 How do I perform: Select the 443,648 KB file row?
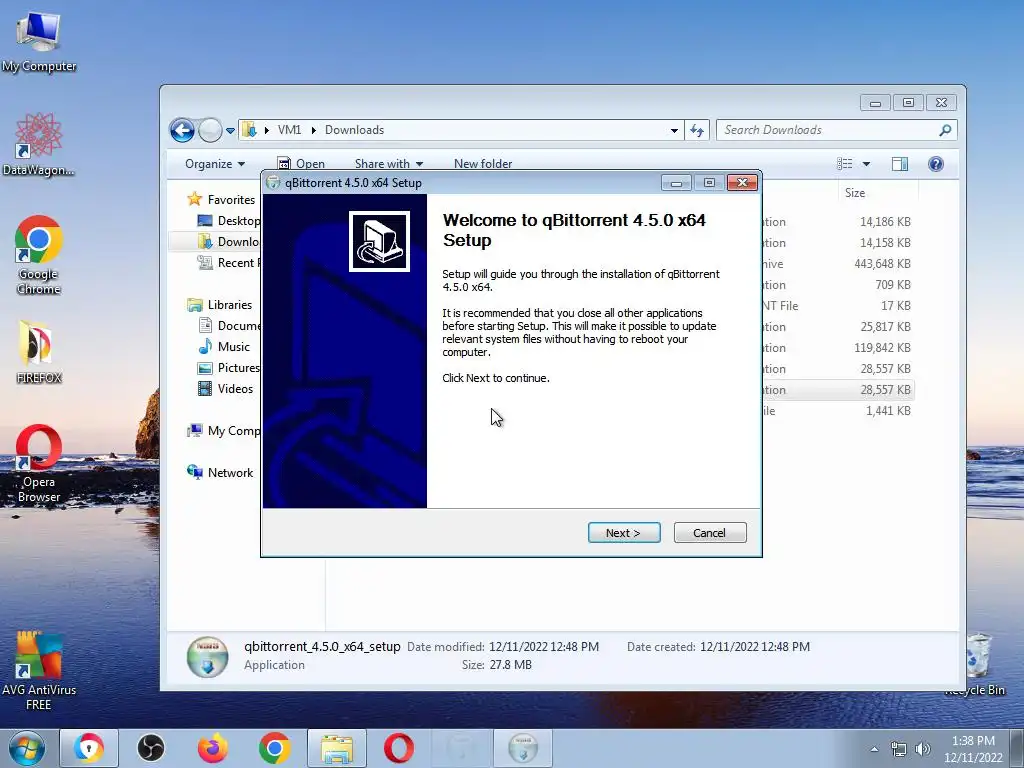(838, 264)
